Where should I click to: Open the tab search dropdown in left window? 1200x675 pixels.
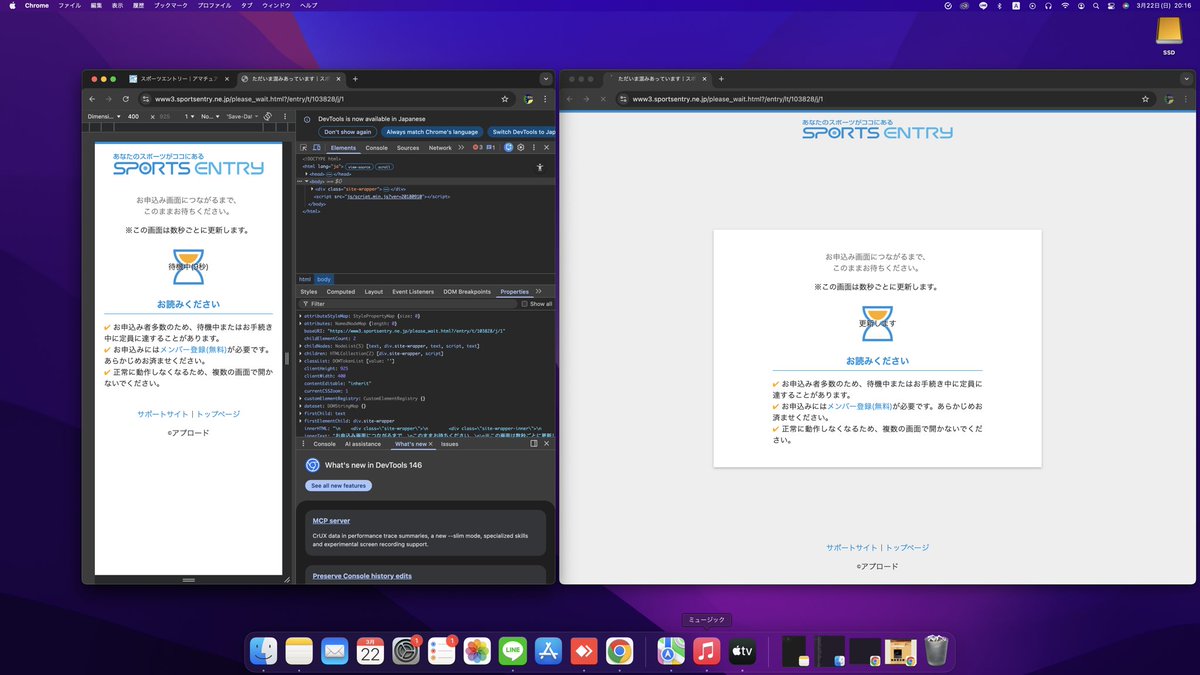tap(545, 78)
